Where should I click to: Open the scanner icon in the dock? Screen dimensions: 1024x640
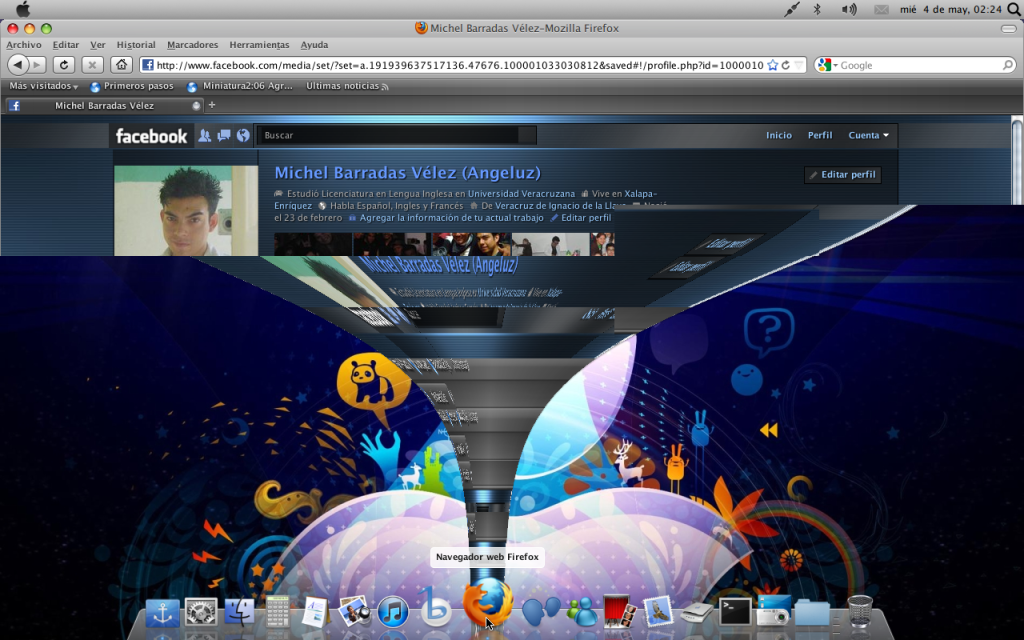coord(696,614)
